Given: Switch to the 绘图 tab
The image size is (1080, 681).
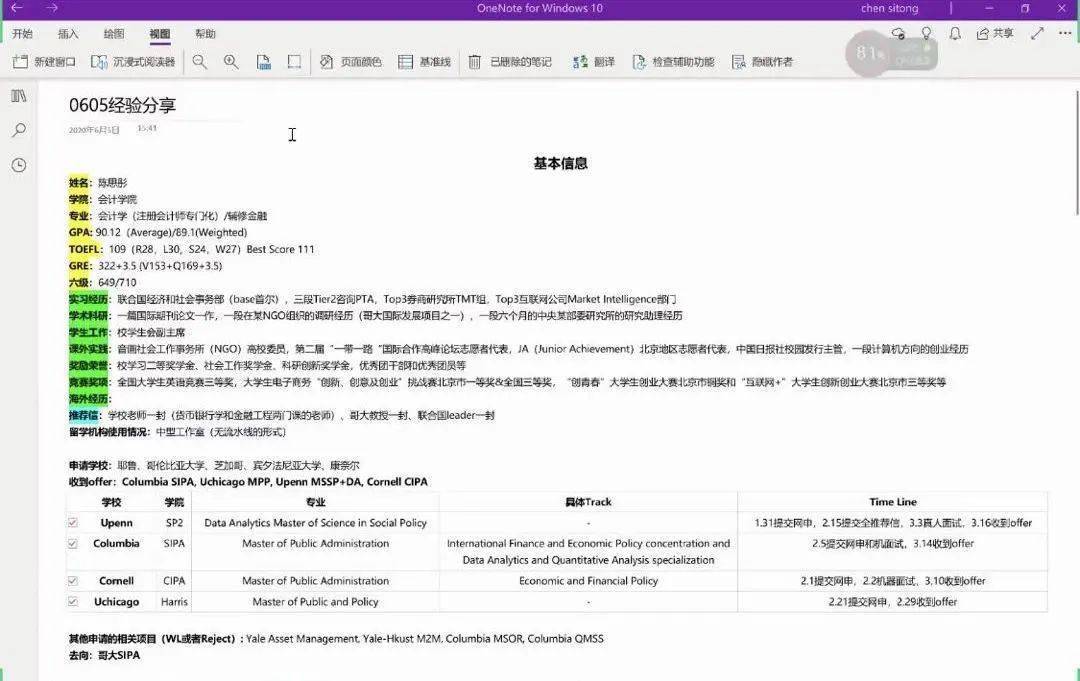Looking at the screenshot, I should (114, 33).
